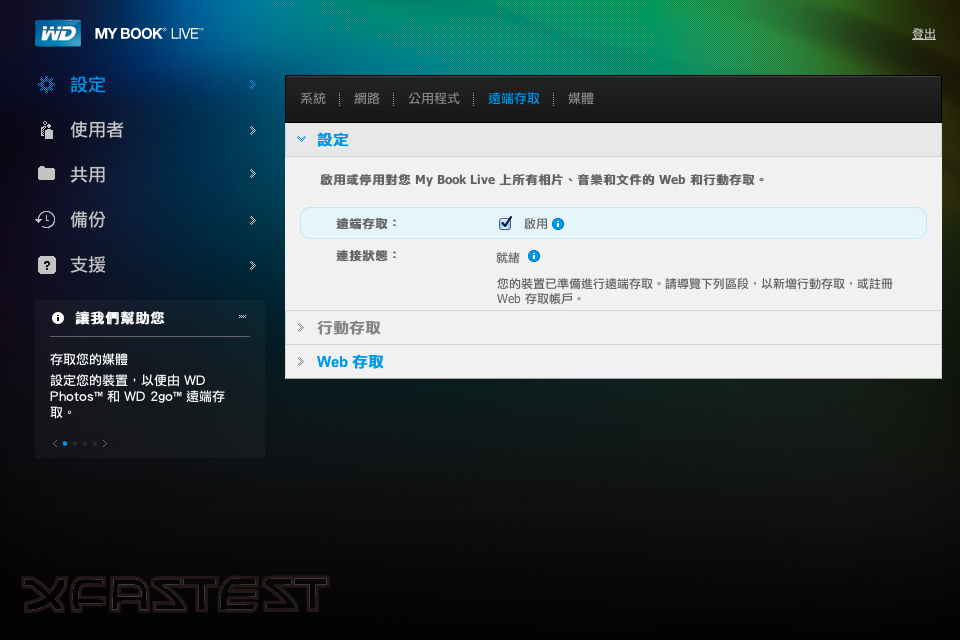Select the second help tip pagination dot
The width and height of the screenshot is (960, 640).
pos(75,443)
